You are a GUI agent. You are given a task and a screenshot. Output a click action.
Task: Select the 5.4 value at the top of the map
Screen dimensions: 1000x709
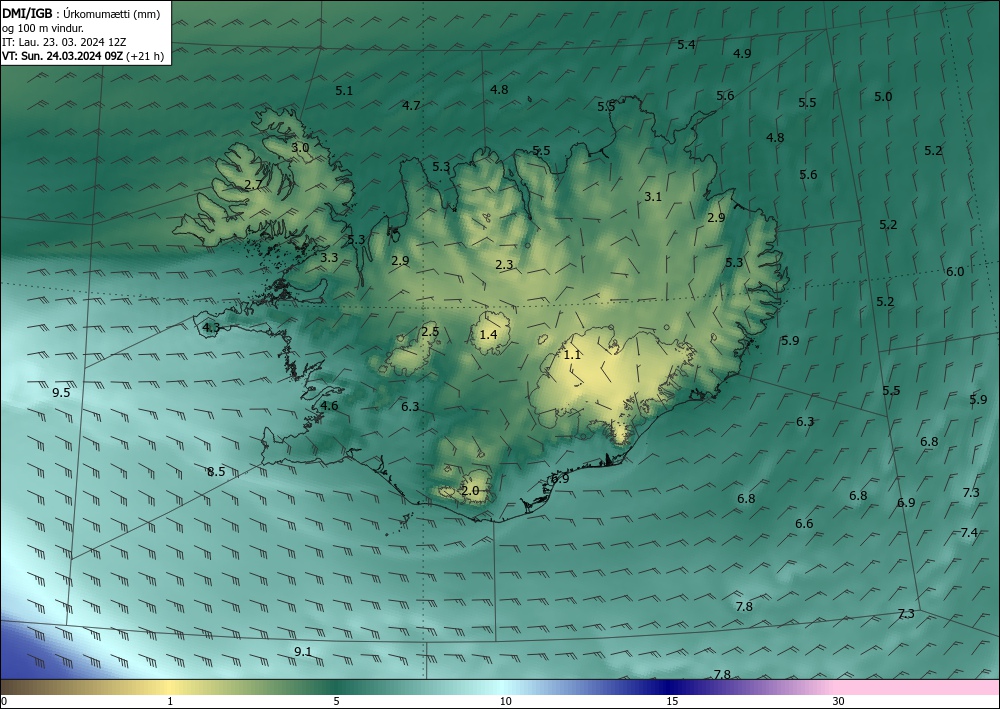686,45
